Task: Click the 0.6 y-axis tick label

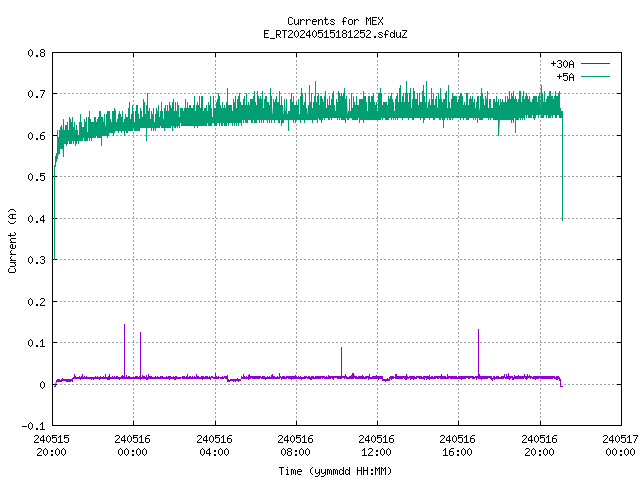Action: click(37, 136)
